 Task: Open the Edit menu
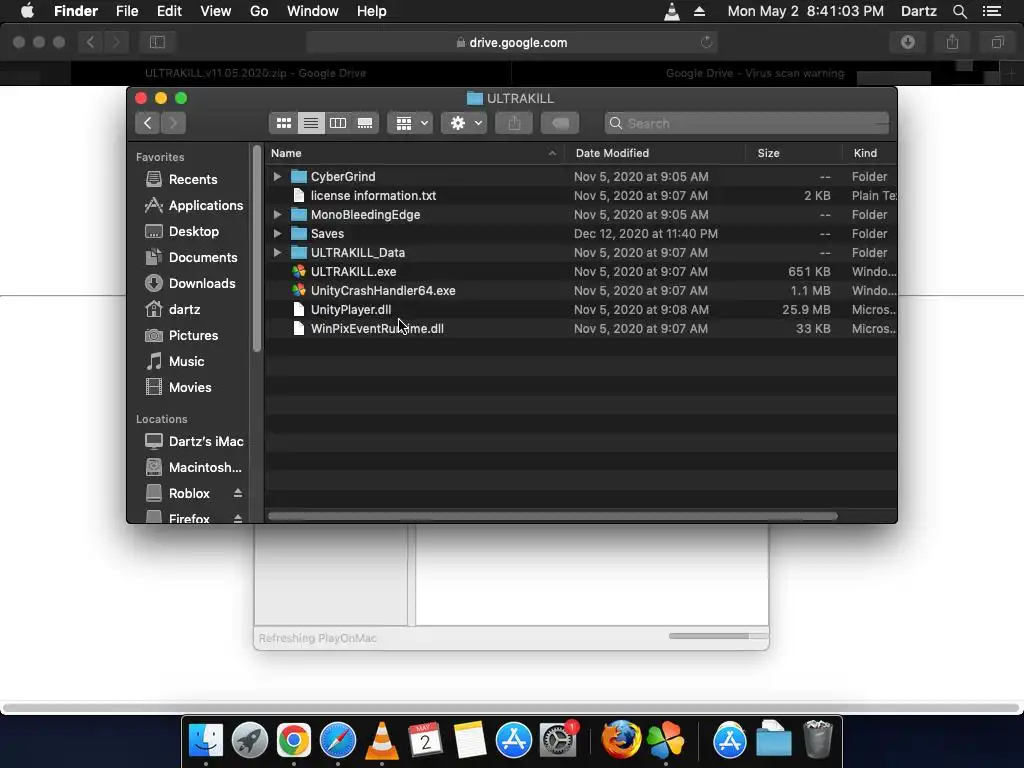click(x=169, y=11)
